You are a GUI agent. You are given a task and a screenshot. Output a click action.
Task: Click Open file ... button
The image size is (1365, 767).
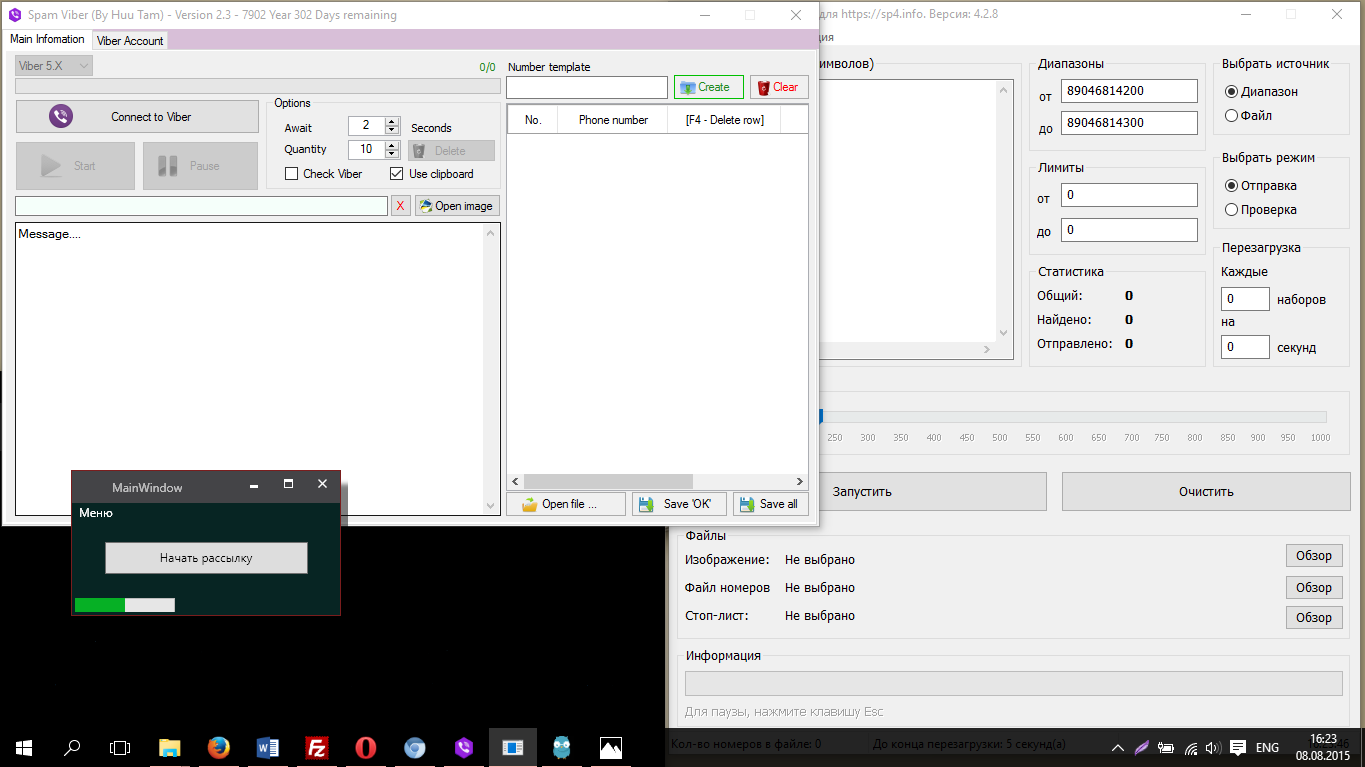pos(566,504)
